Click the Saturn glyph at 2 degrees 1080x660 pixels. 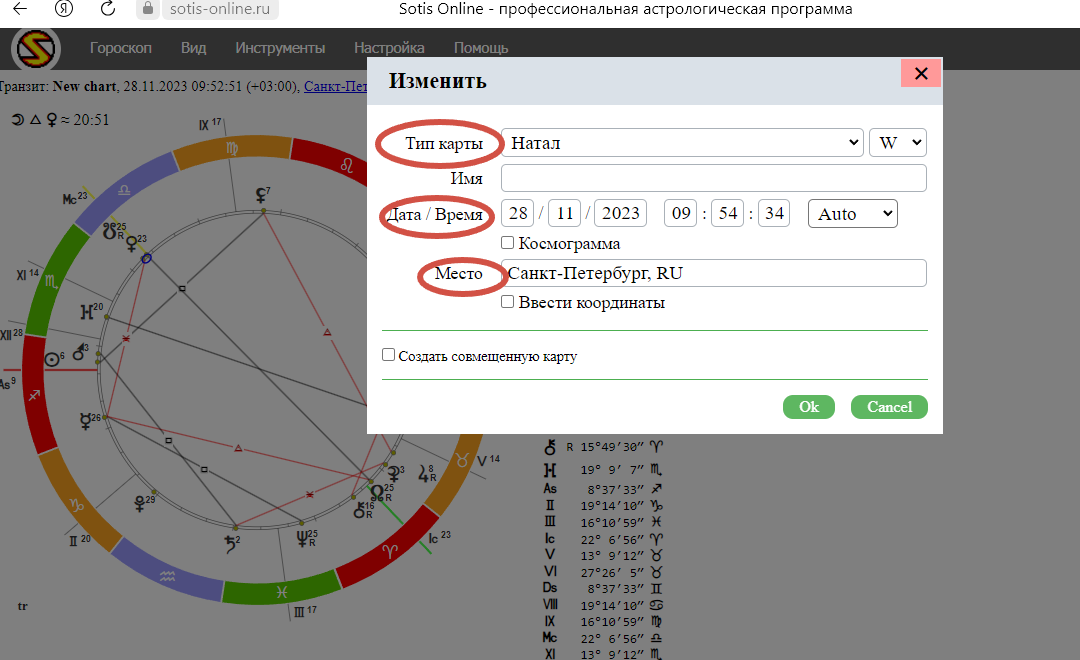pyautogui.click(x=231, y=545)
